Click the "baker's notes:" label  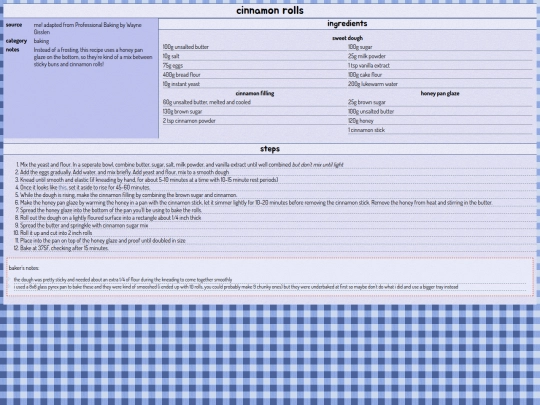(x=24, y=268)
